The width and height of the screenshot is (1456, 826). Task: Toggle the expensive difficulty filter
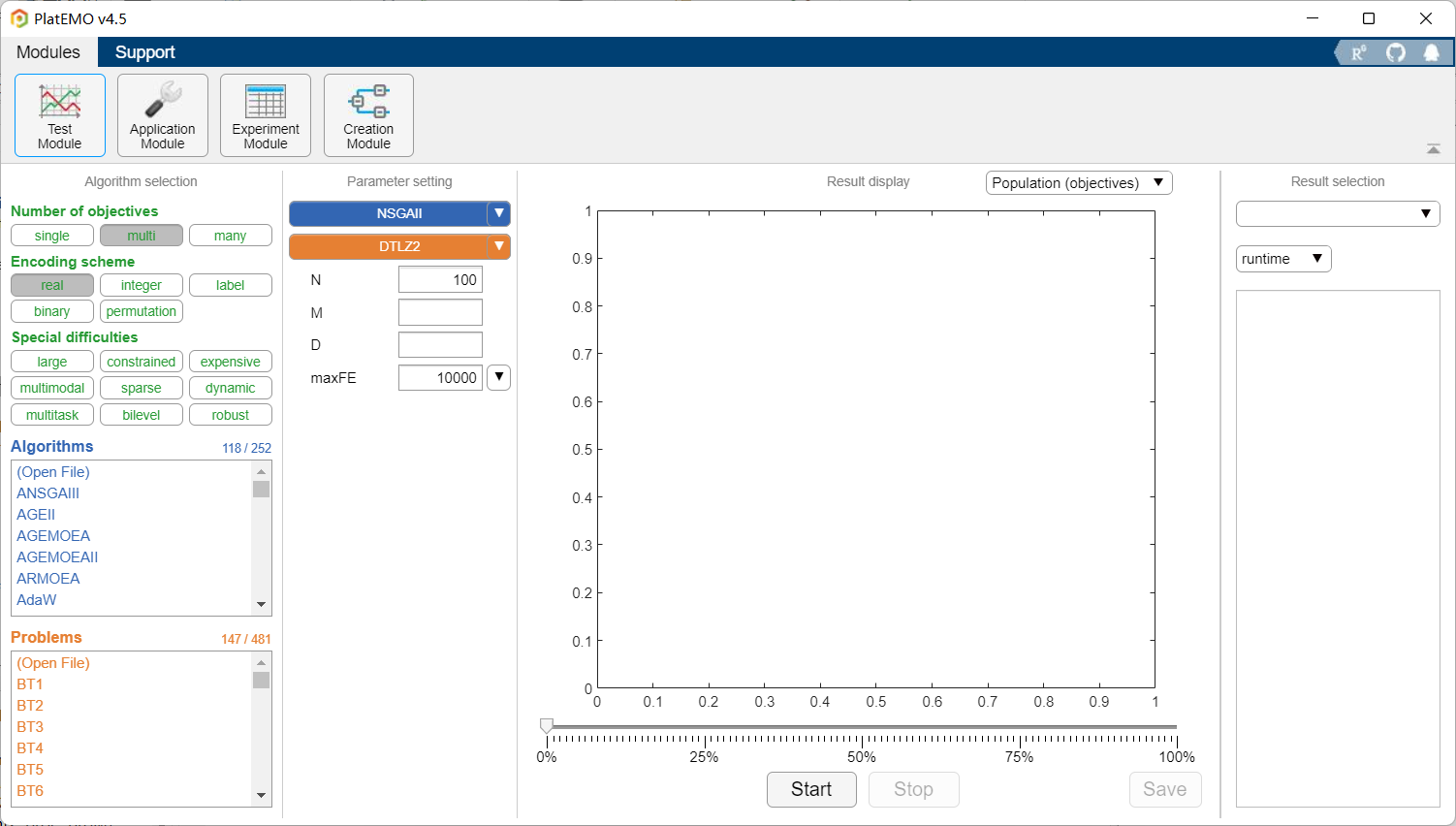click(x=231, y=362)
